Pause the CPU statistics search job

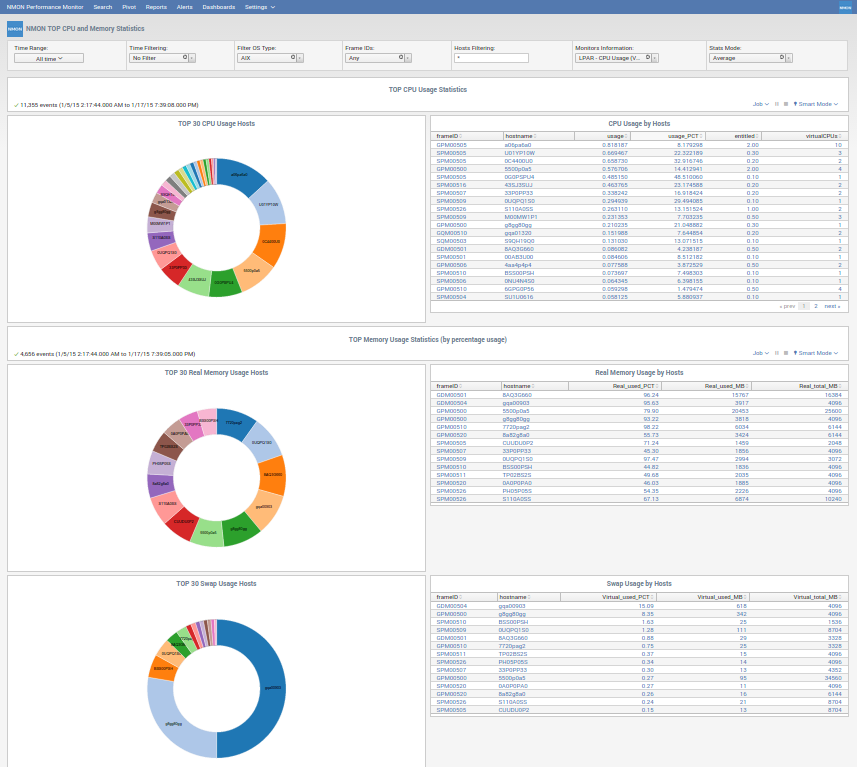point(776,104)
